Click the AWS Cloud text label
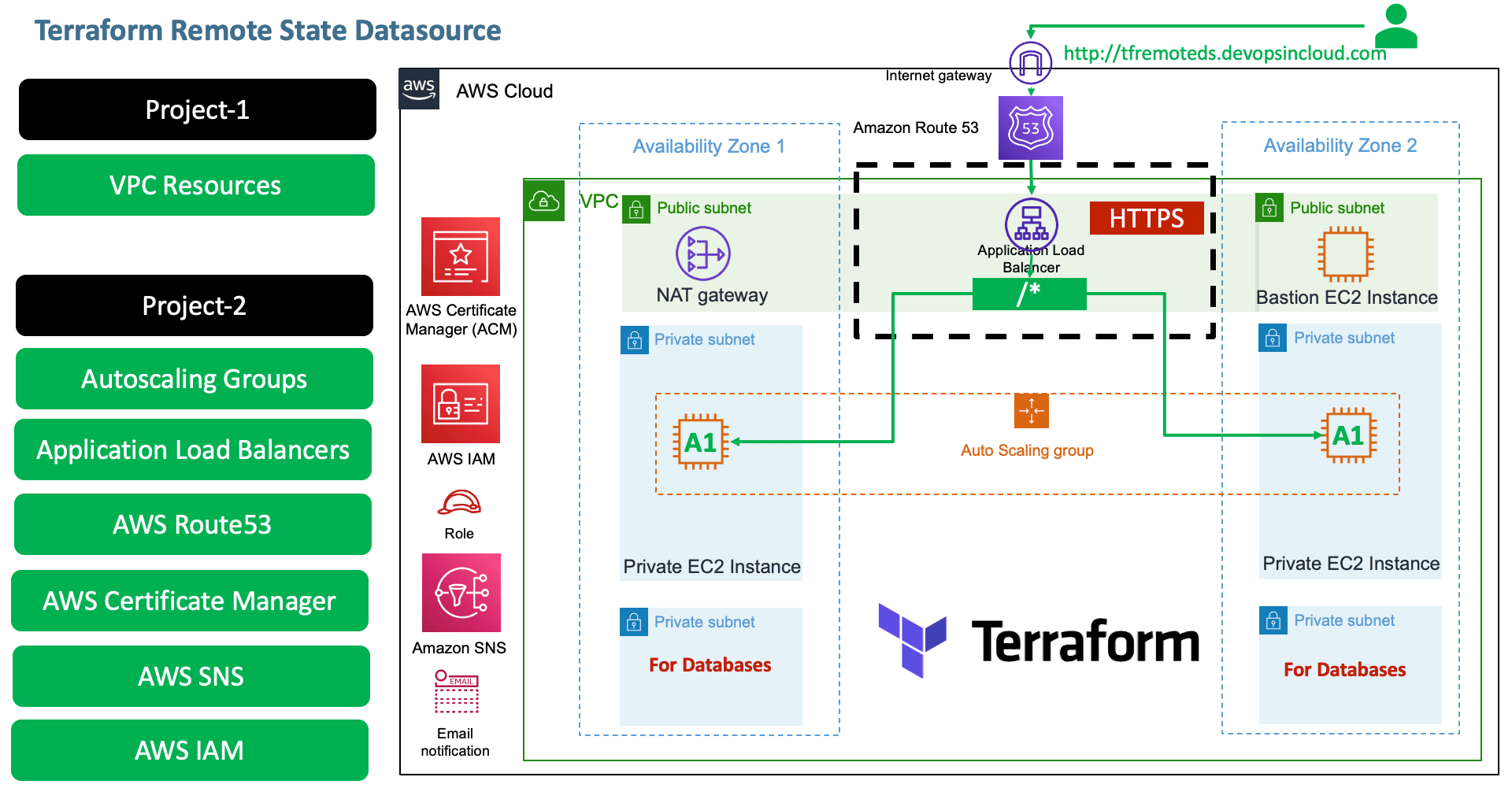 [x=505, y=91]
